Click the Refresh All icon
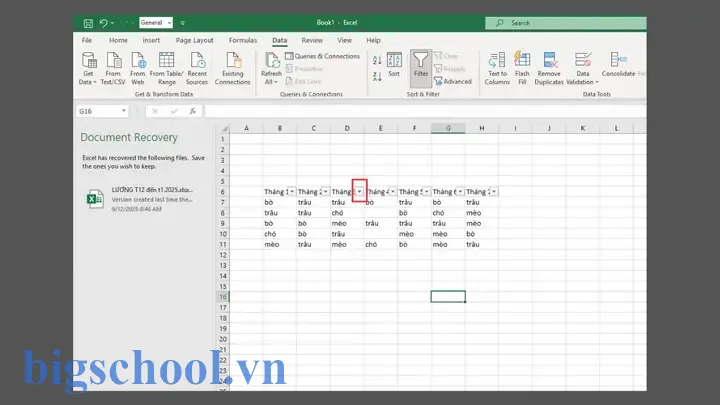This screenshot has width=720, height=405. 271,61
